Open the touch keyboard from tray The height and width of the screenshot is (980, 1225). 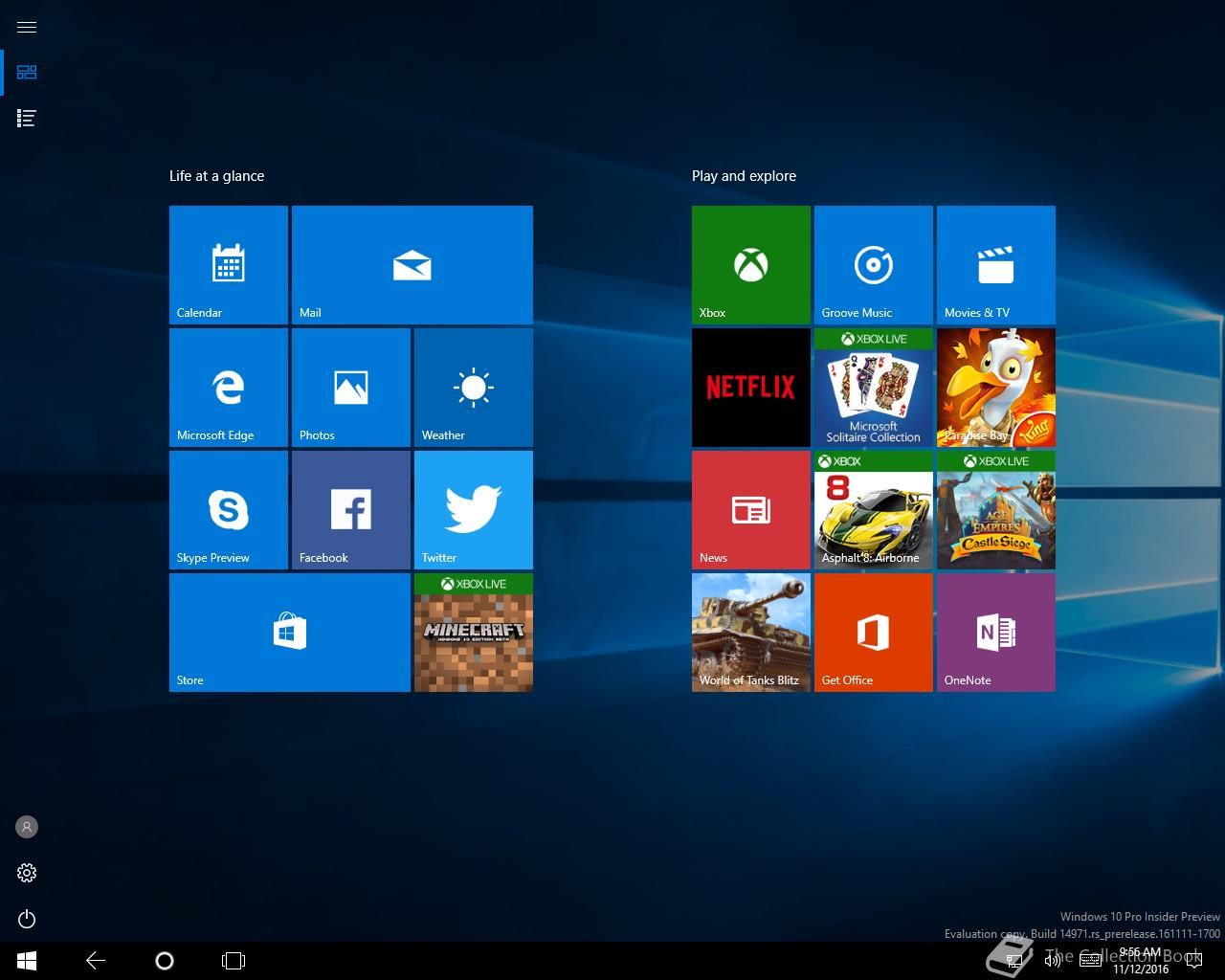1090,961
